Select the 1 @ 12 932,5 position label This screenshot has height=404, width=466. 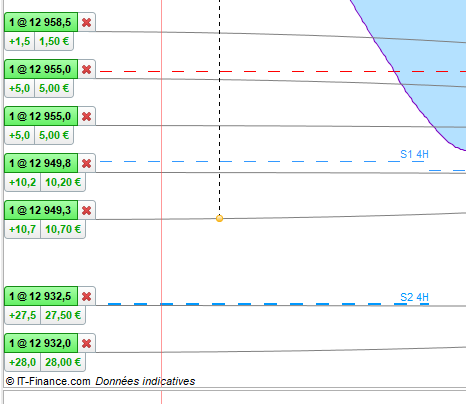coord(41,296)
